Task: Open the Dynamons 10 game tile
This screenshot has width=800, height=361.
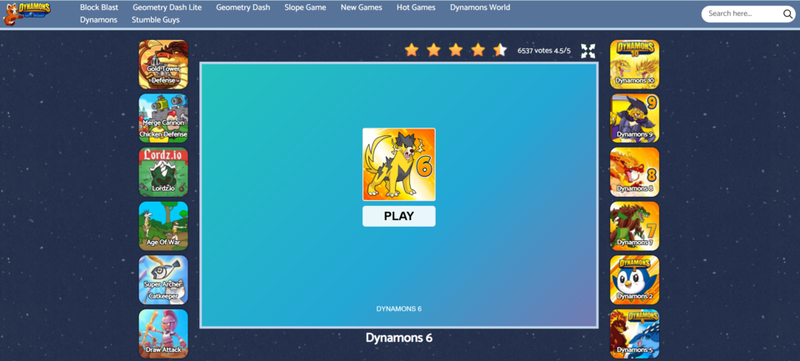Action: click(635, 64)
